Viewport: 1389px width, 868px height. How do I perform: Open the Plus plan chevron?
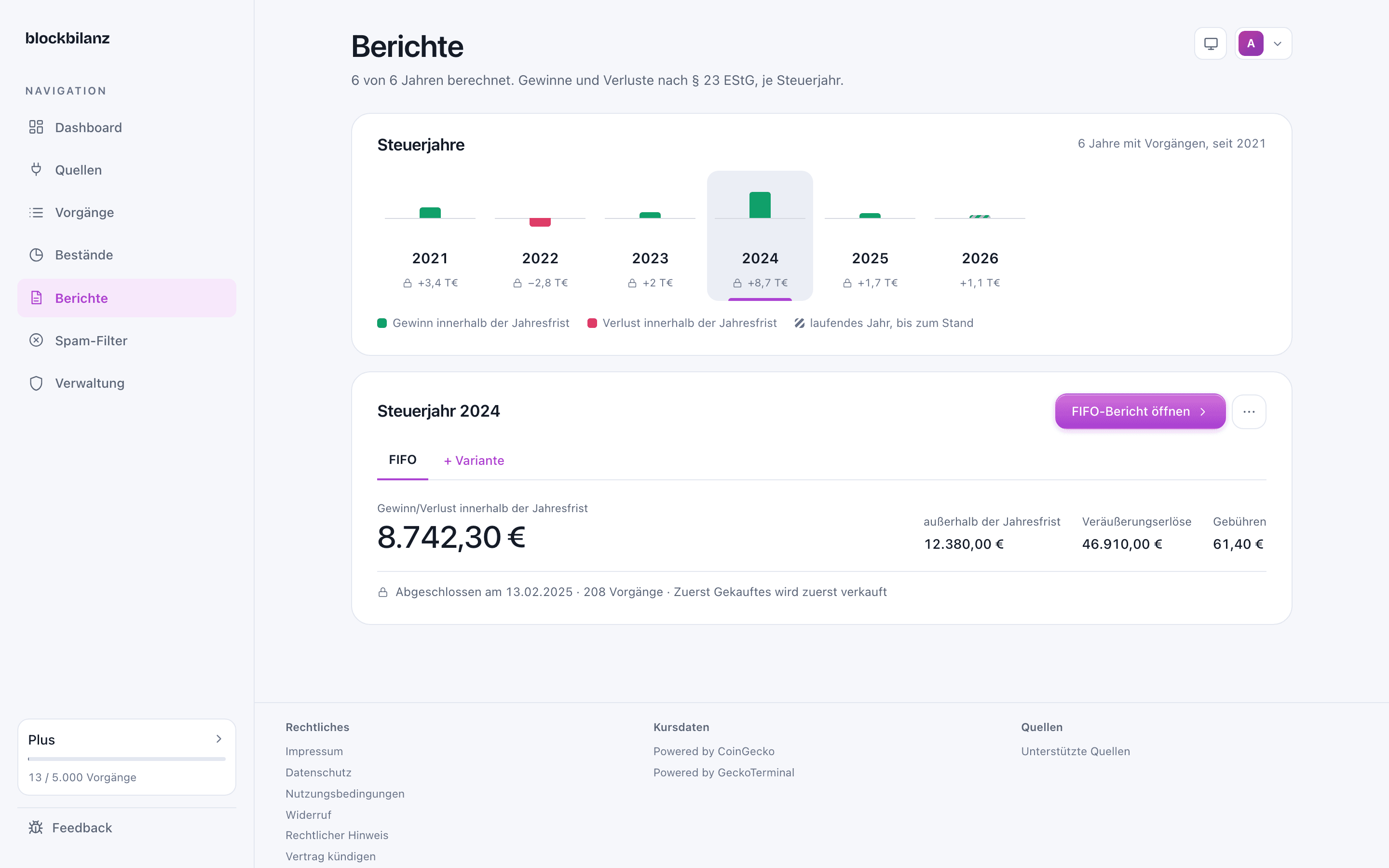click(x=218, y=739)
